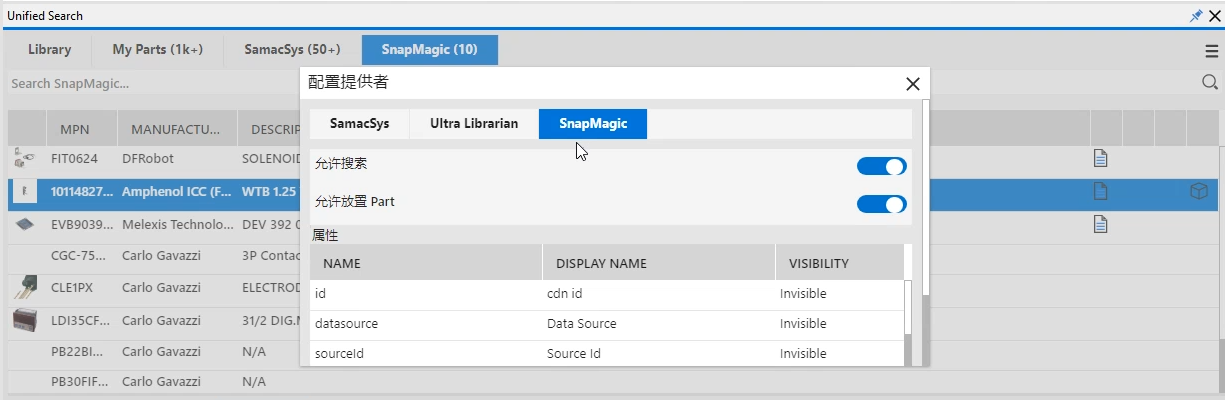Change visibility of datasource property

point(839,324)
